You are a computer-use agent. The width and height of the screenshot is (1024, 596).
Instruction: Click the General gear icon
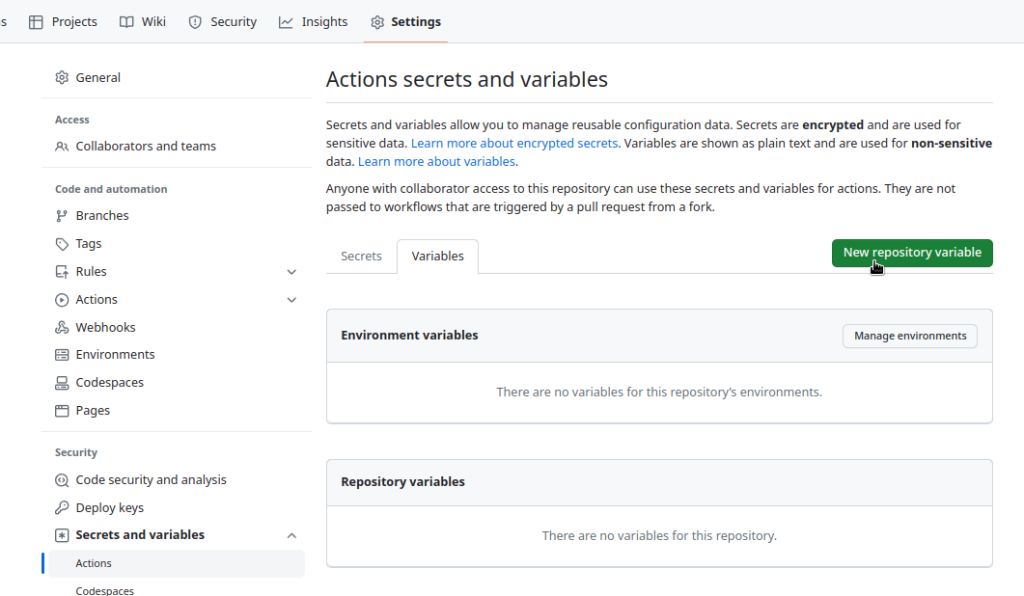click(62, 77)
